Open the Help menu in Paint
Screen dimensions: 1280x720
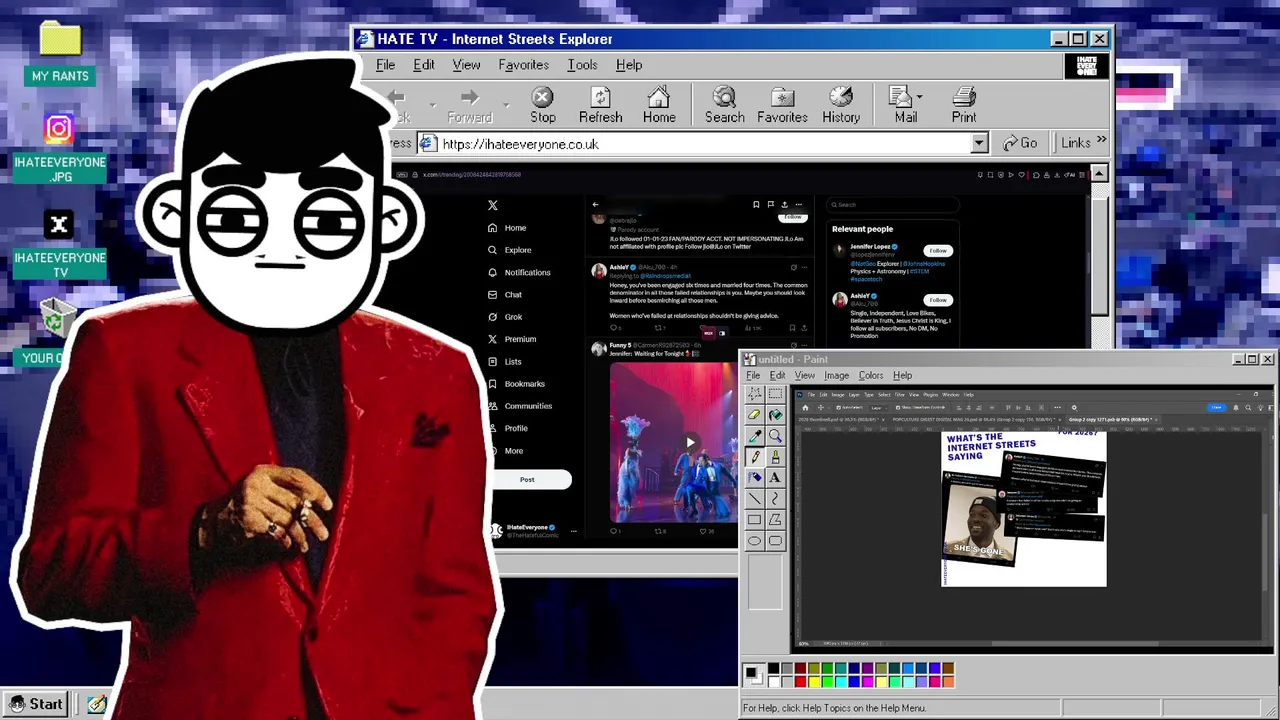coord(902,375)
